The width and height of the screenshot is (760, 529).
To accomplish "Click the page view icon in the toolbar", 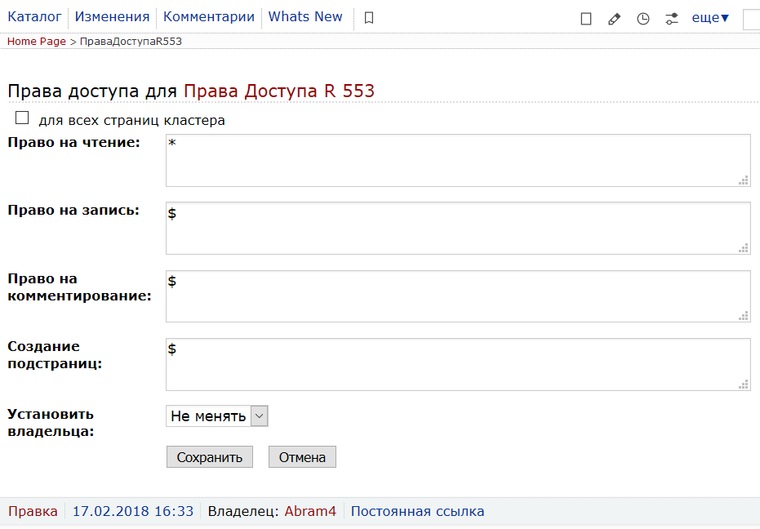I will [x=586, y=19].
